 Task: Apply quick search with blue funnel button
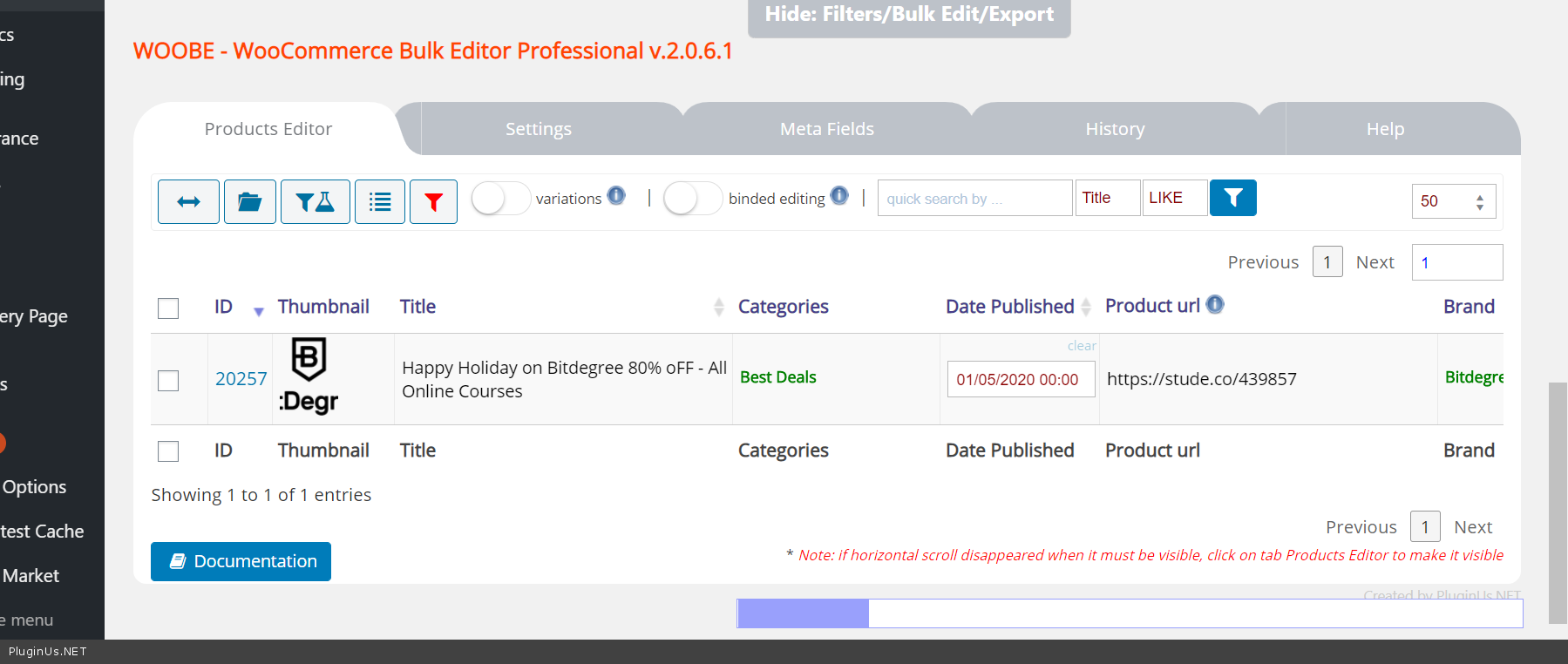[x=1232, y=198]
